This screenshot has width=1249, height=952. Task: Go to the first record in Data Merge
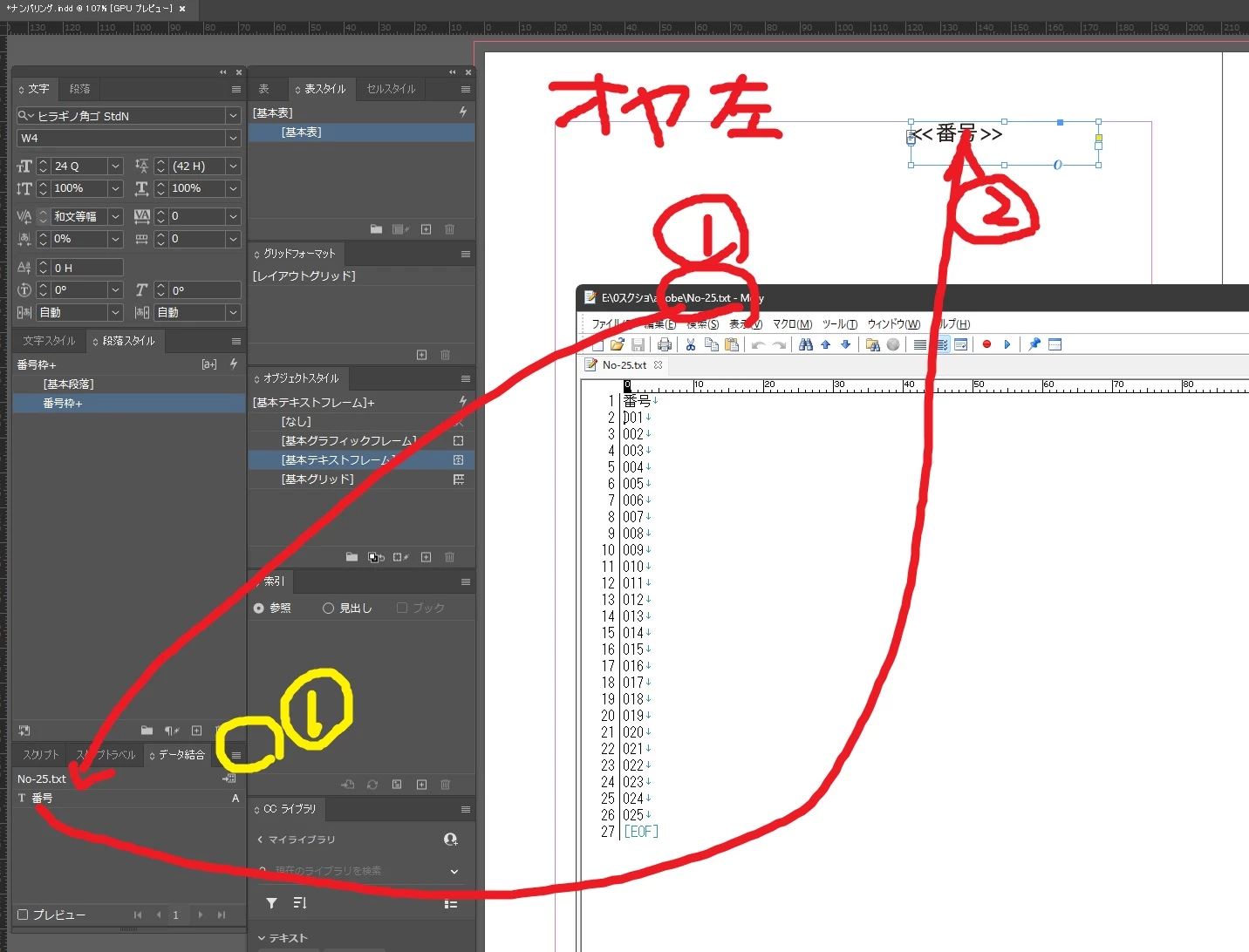(138, 915)
